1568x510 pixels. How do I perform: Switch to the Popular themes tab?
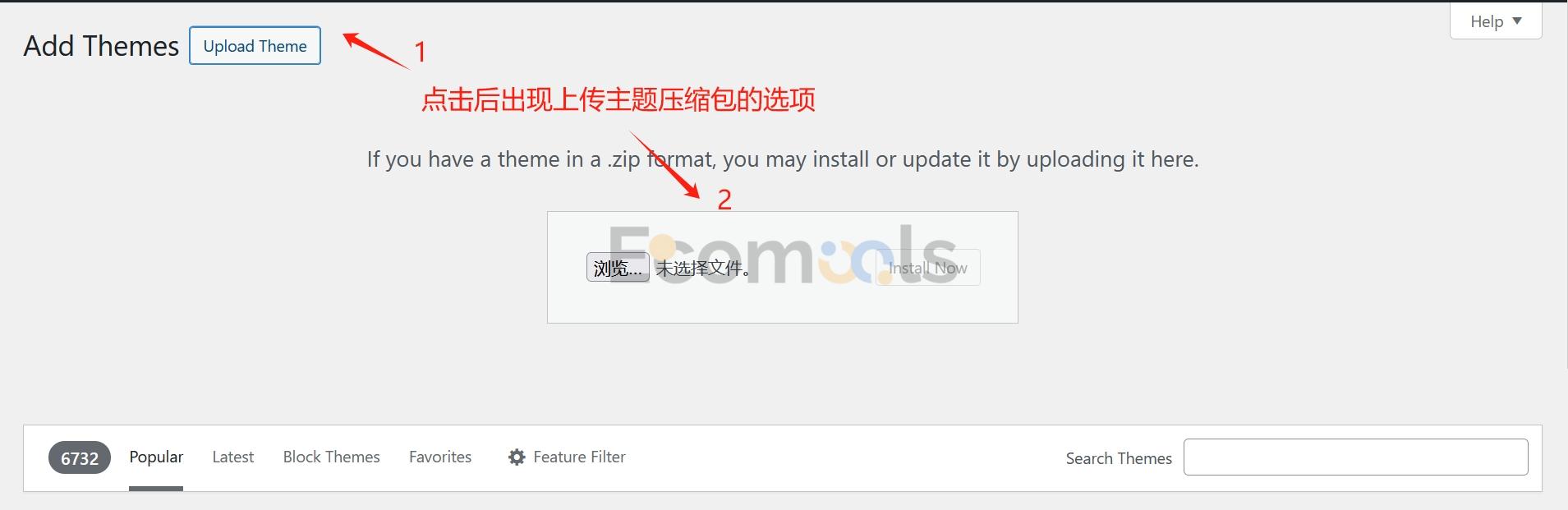click(156, 457)
